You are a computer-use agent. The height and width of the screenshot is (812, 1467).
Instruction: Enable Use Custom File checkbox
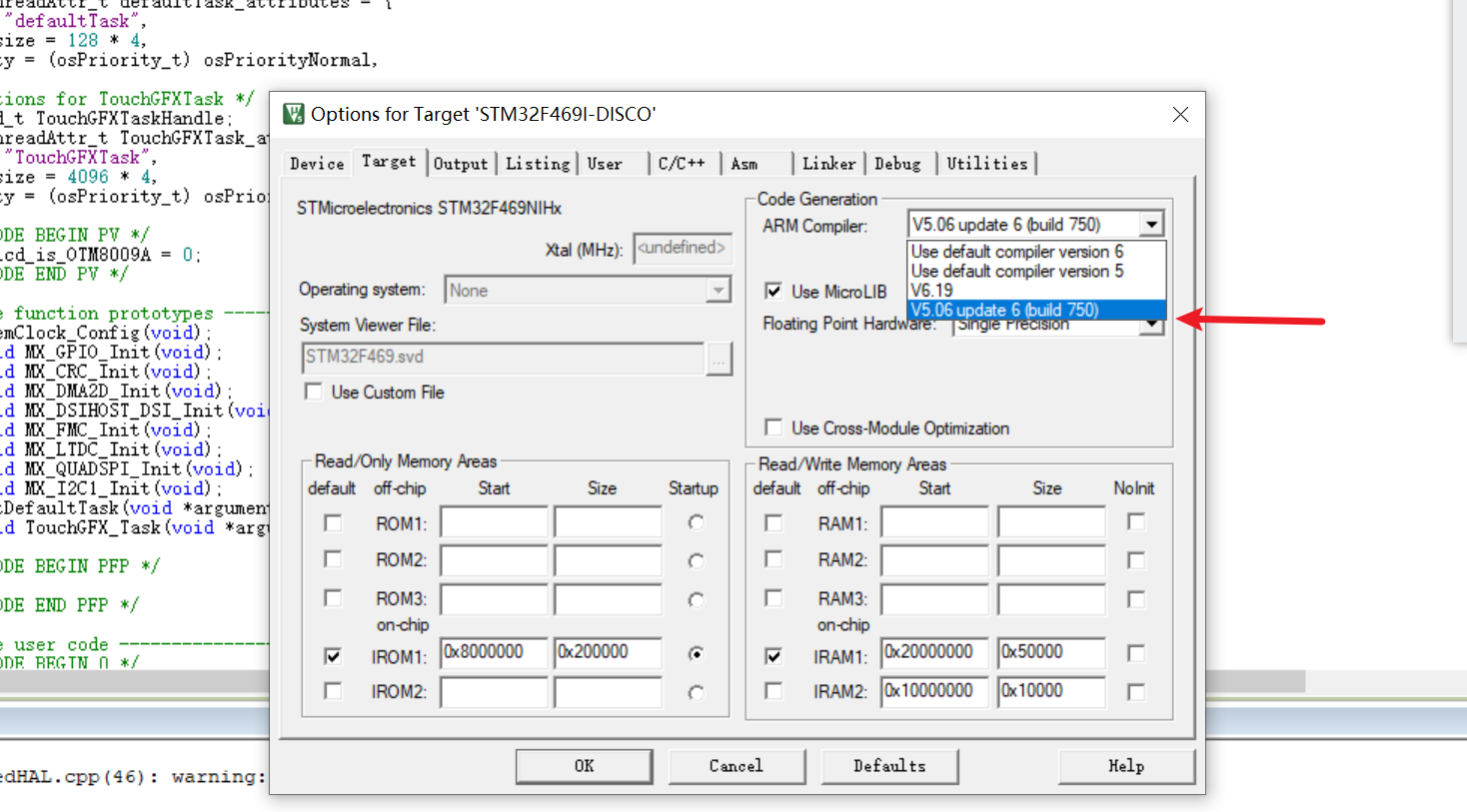click(314, 392)
